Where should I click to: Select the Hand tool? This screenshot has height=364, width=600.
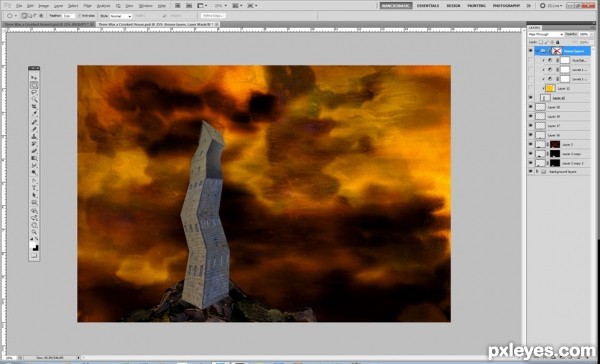(34, 225)
